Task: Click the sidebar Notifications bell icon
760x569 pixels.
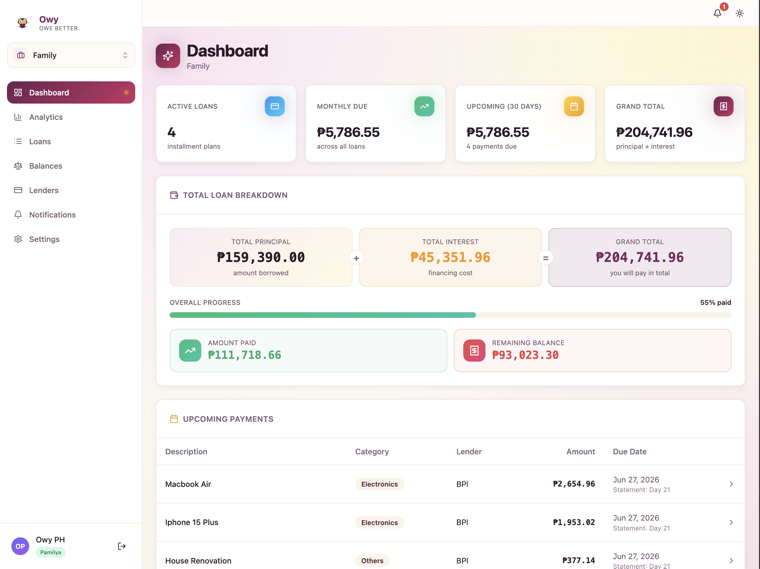Action: [x=18, y=215]
